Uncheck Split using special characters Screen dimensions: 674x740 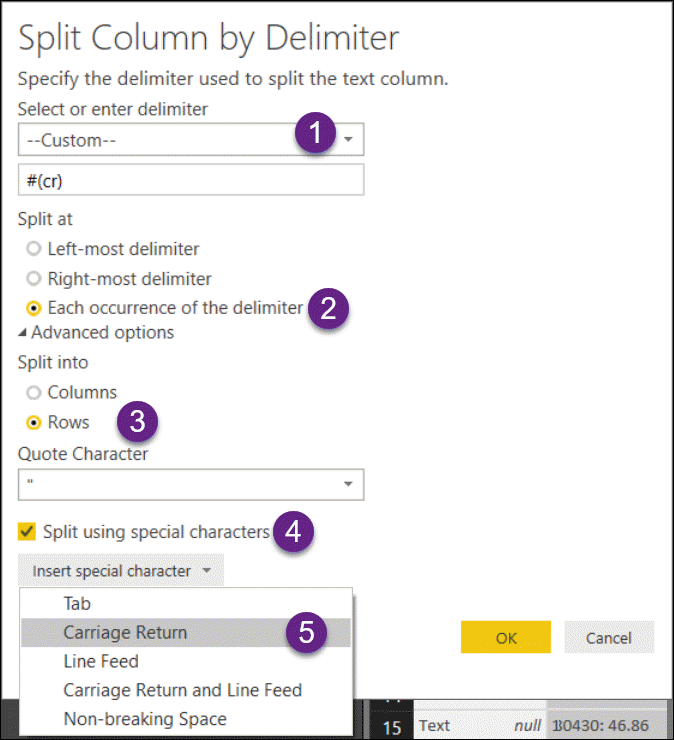pos(26,531)
